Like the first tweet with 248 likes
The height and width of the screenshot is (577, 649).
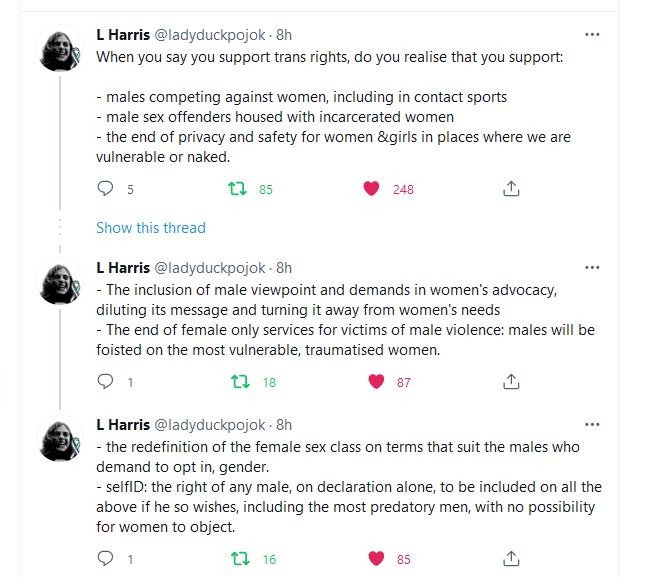click(x=372, y=188)
